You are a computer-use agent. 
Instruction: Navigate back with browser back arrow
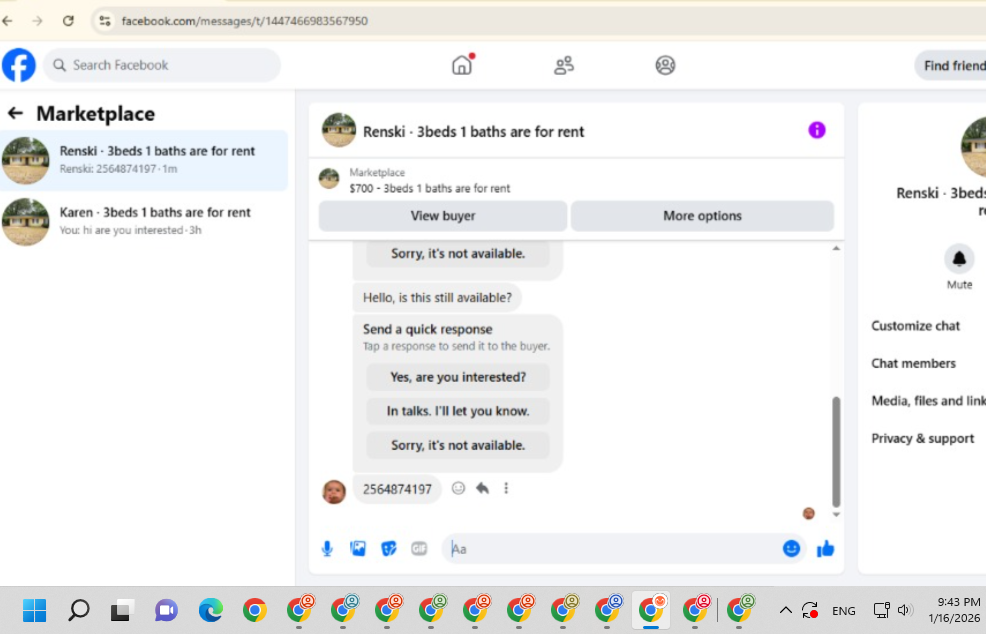(8, 21)
